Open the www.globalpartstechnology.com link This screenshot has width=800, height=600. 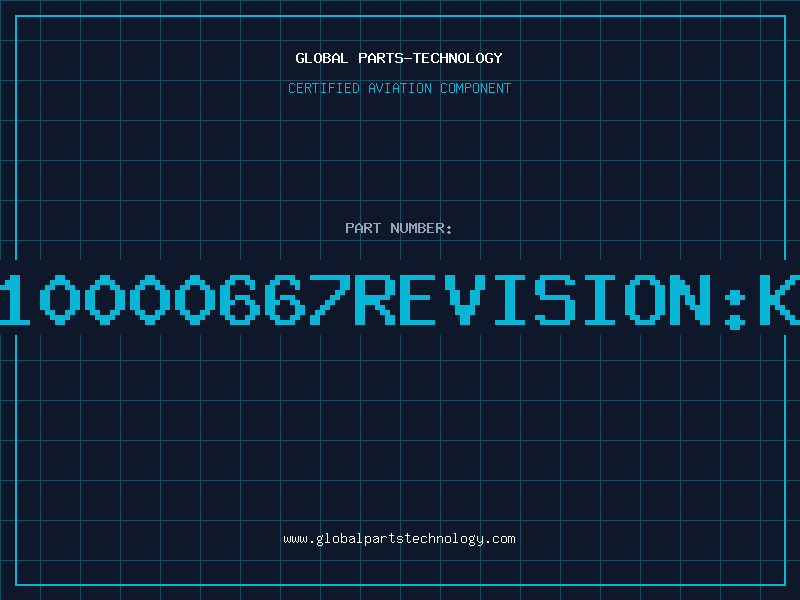(399, 538)
